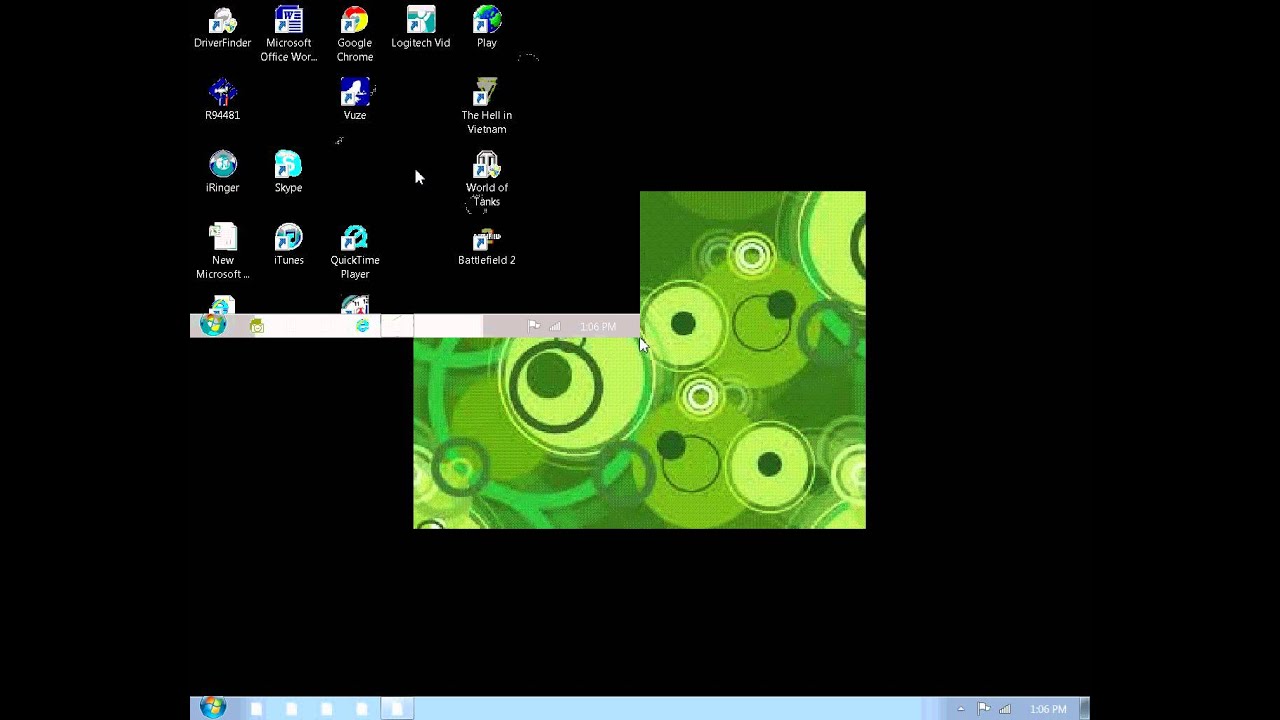Click the camera icon on the small duplicate taskbar
The width and height of the screenshot is (1280, 720).
(x=257, y=326)
